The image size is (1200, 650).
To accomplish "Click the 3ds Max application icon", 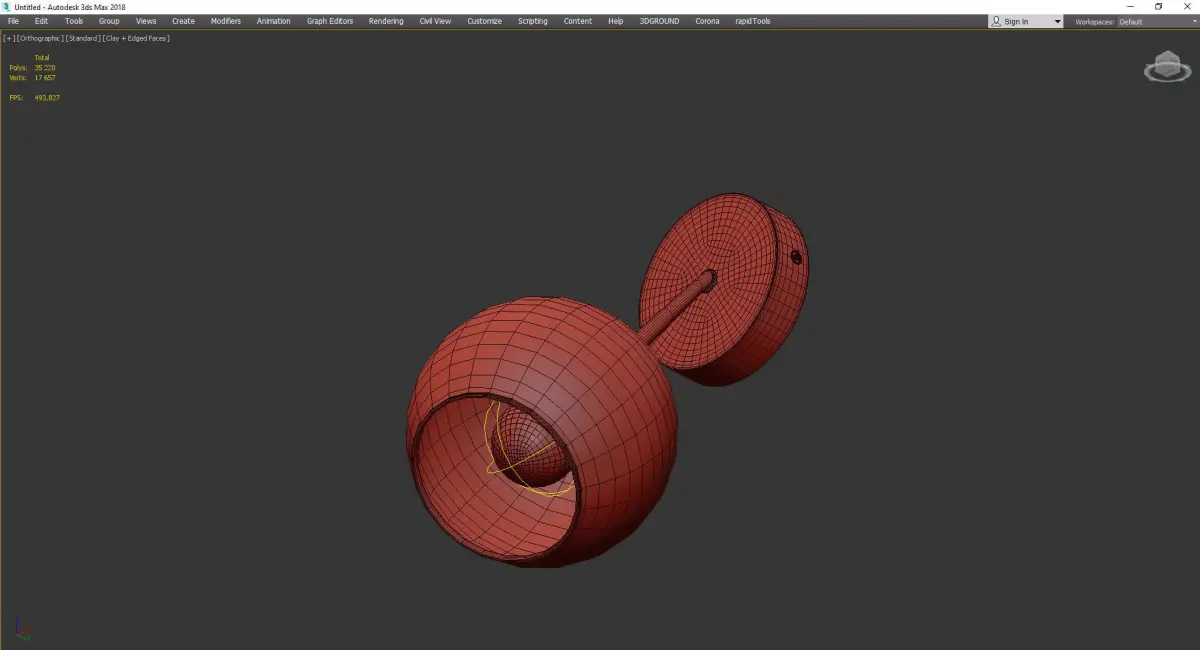I will click(x=6, y=7).
